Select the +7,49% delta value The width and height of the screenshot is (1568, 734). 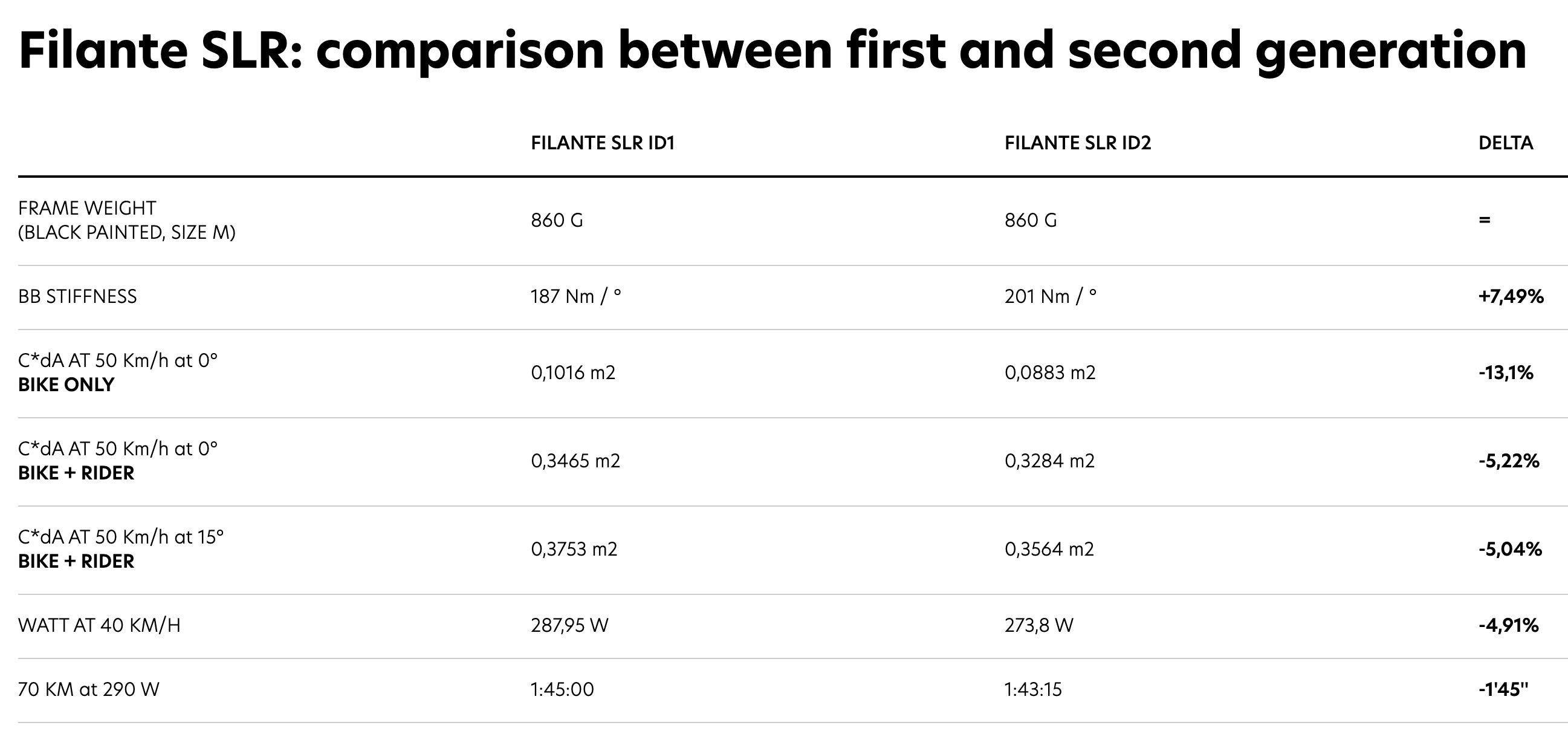[x=1511, y=296]
